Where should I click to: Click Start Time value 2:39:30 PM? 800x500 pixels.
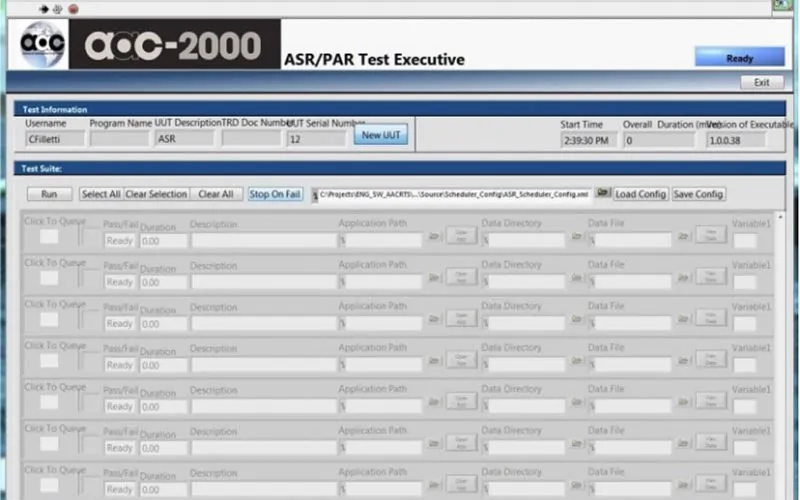click(x=589, y=140)
